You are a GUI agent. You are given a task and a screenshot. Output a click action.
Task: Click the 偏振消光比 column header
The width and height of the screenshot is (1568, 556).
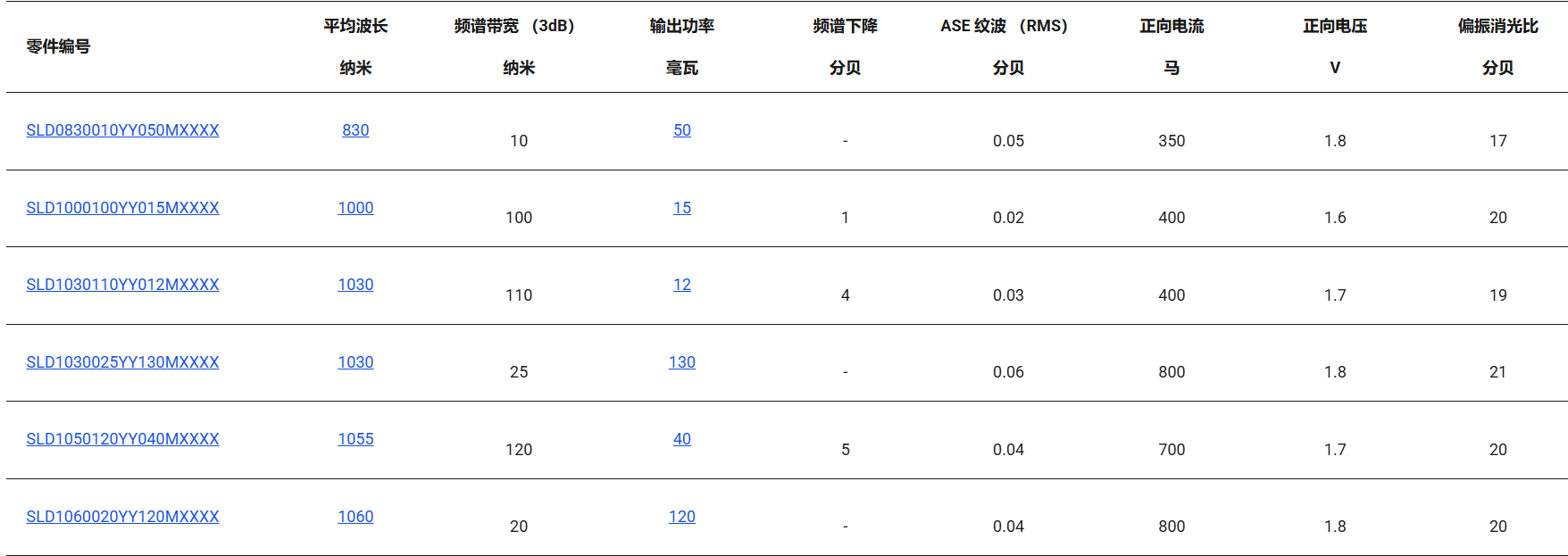click(1498, 26)
